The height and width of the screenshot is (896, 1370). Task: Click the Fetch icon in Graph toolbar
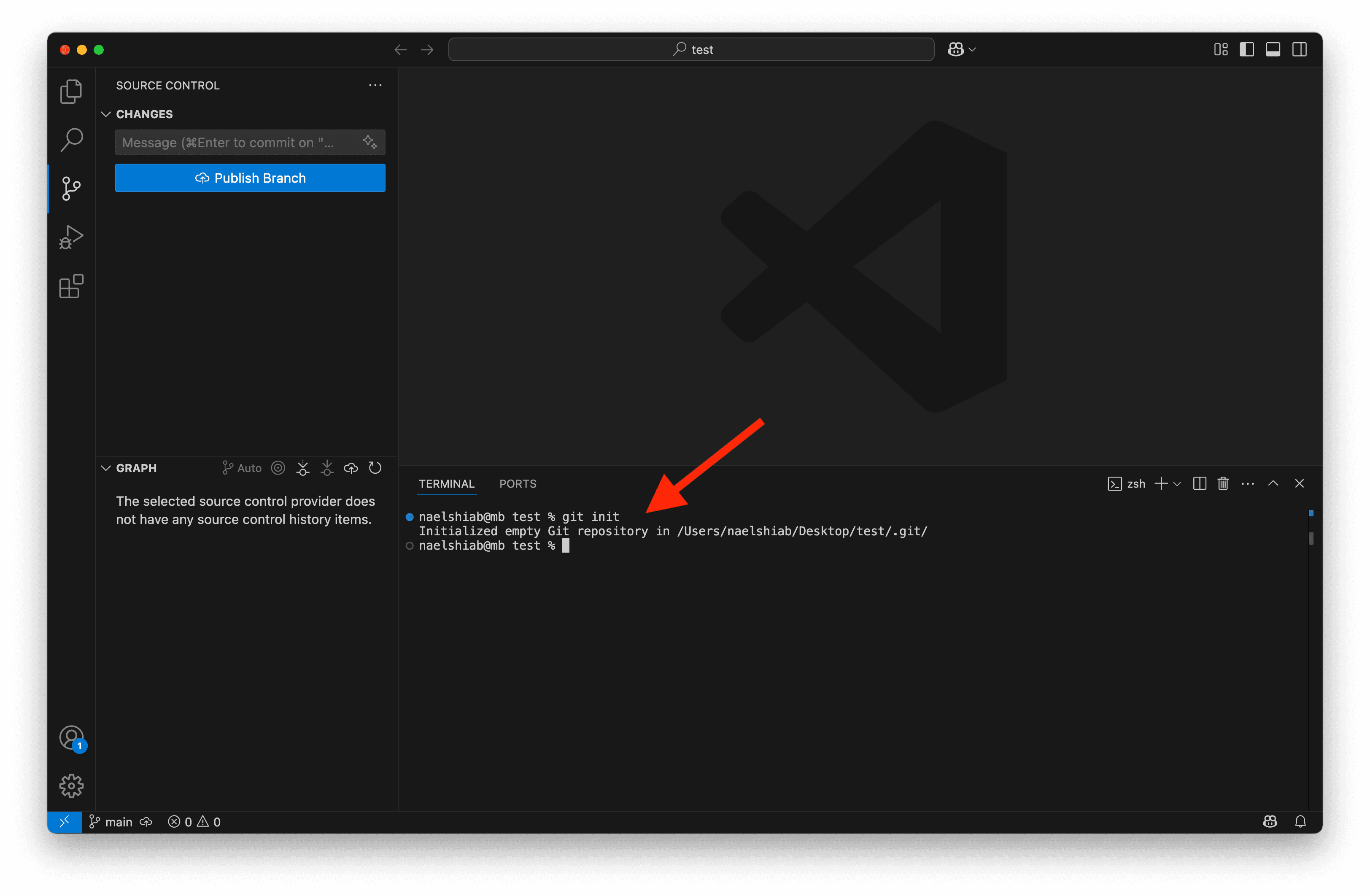[x=303, y=468]
